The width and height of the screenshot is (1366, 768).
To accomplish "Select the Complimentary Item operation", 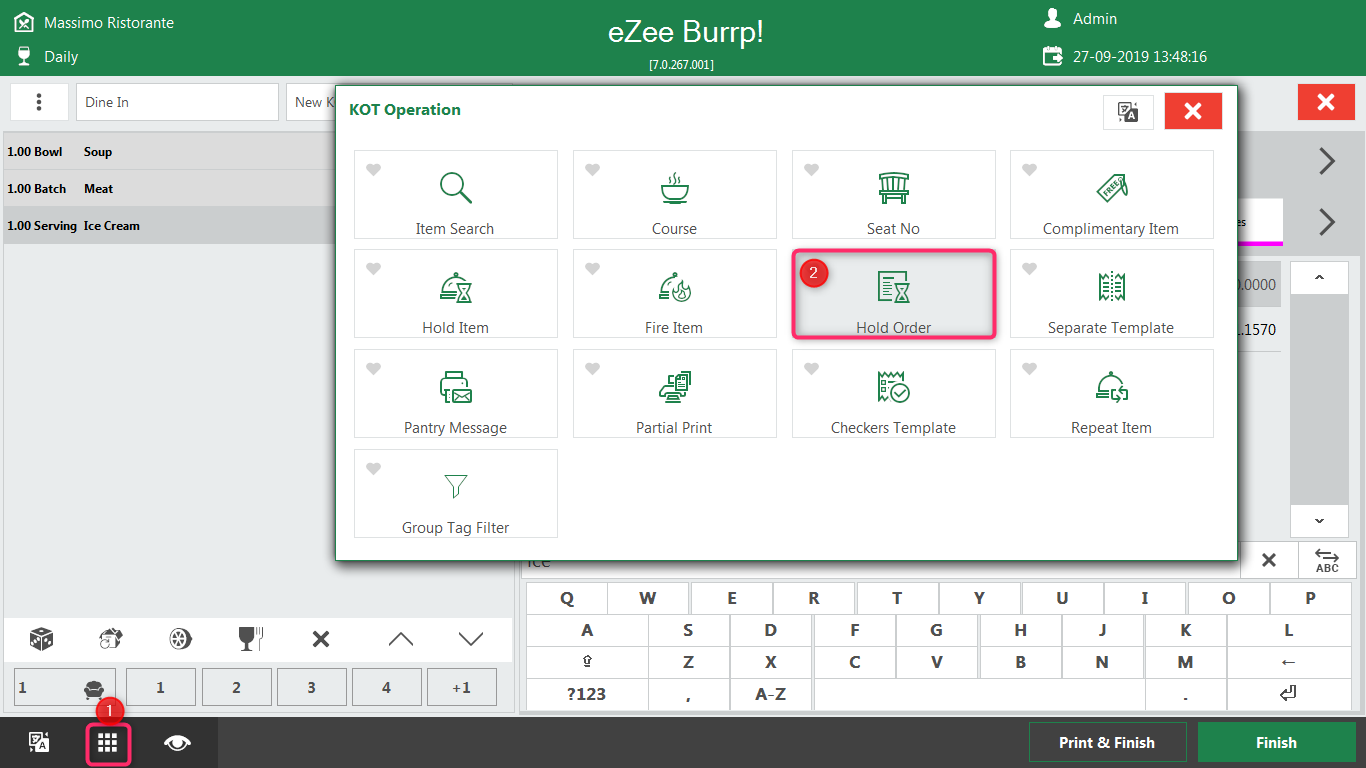I will tap(1111, 194).
